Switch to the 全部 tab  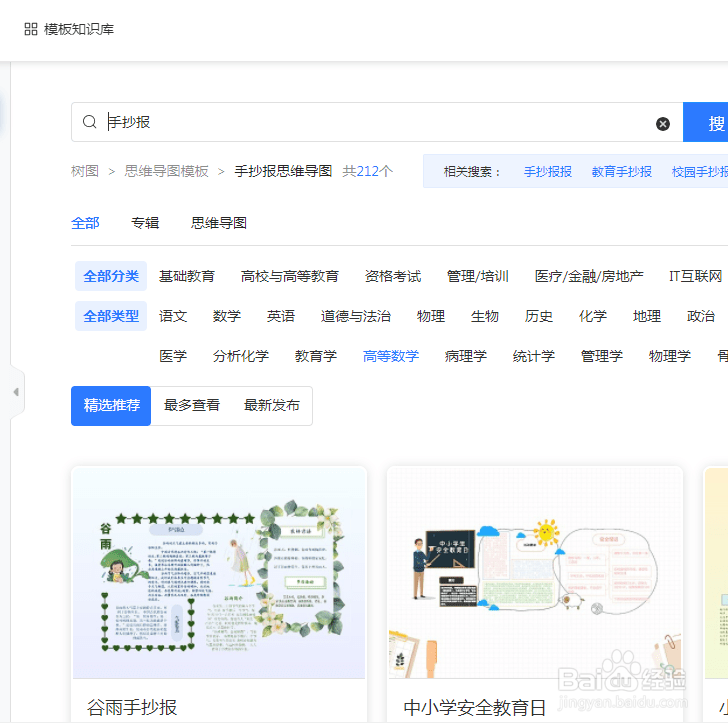[85, 223]
